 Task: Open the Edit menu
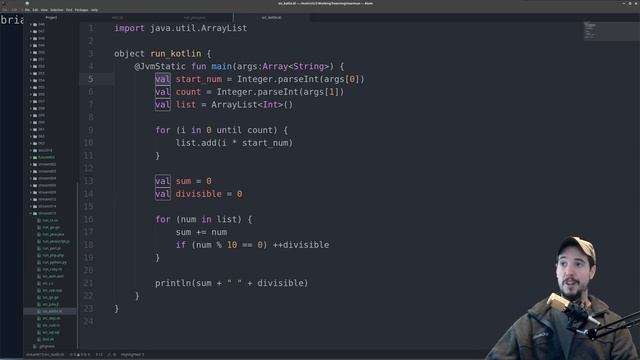click(35, 10)
